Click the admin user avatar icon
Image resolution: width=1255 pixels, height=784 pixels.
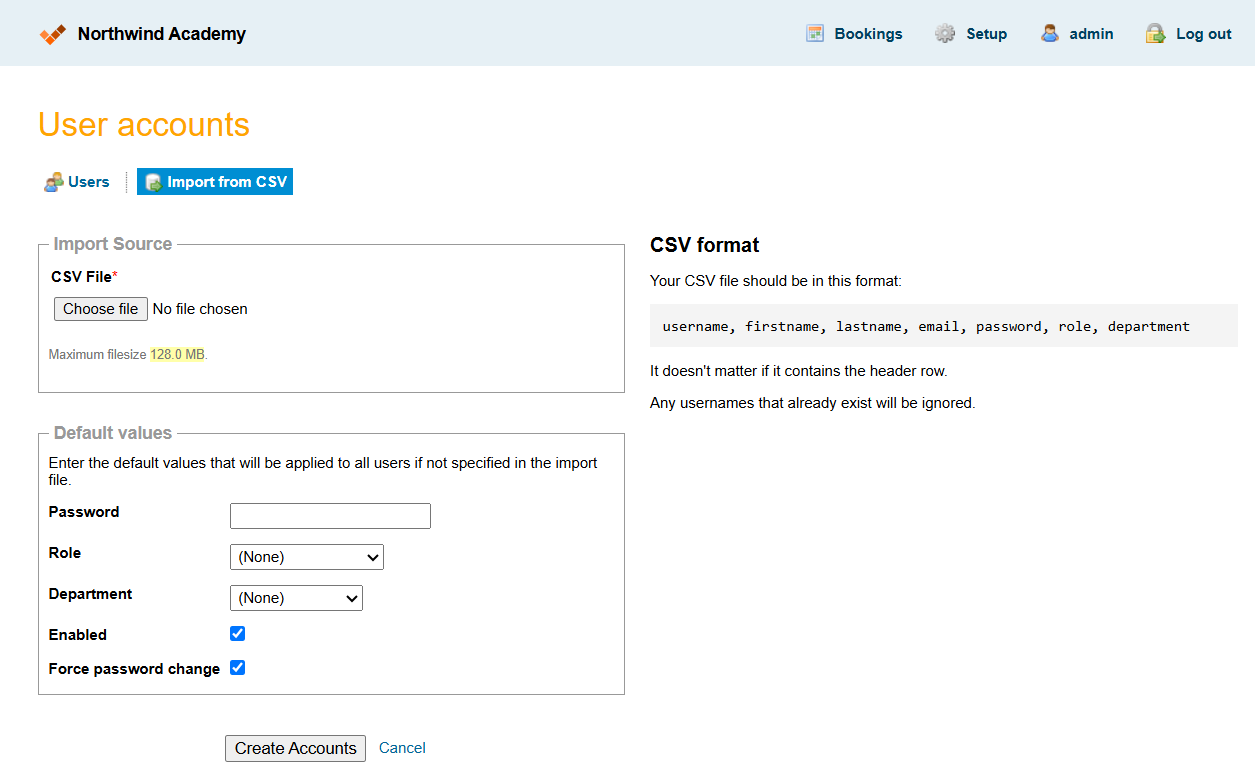(x=1049, y=34)
